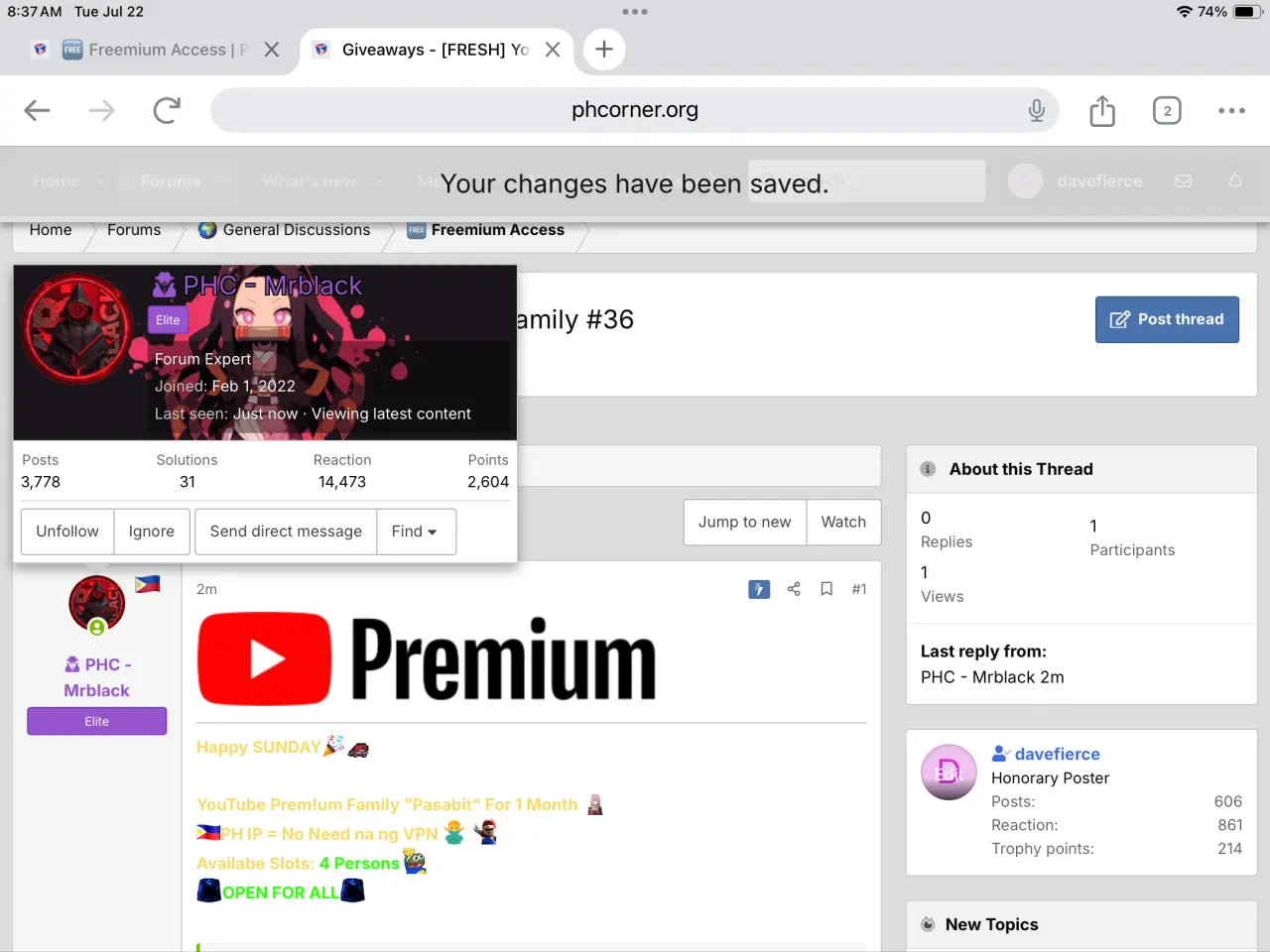
Task: Open the Home item in the site navbar
Action: point(57,181)
